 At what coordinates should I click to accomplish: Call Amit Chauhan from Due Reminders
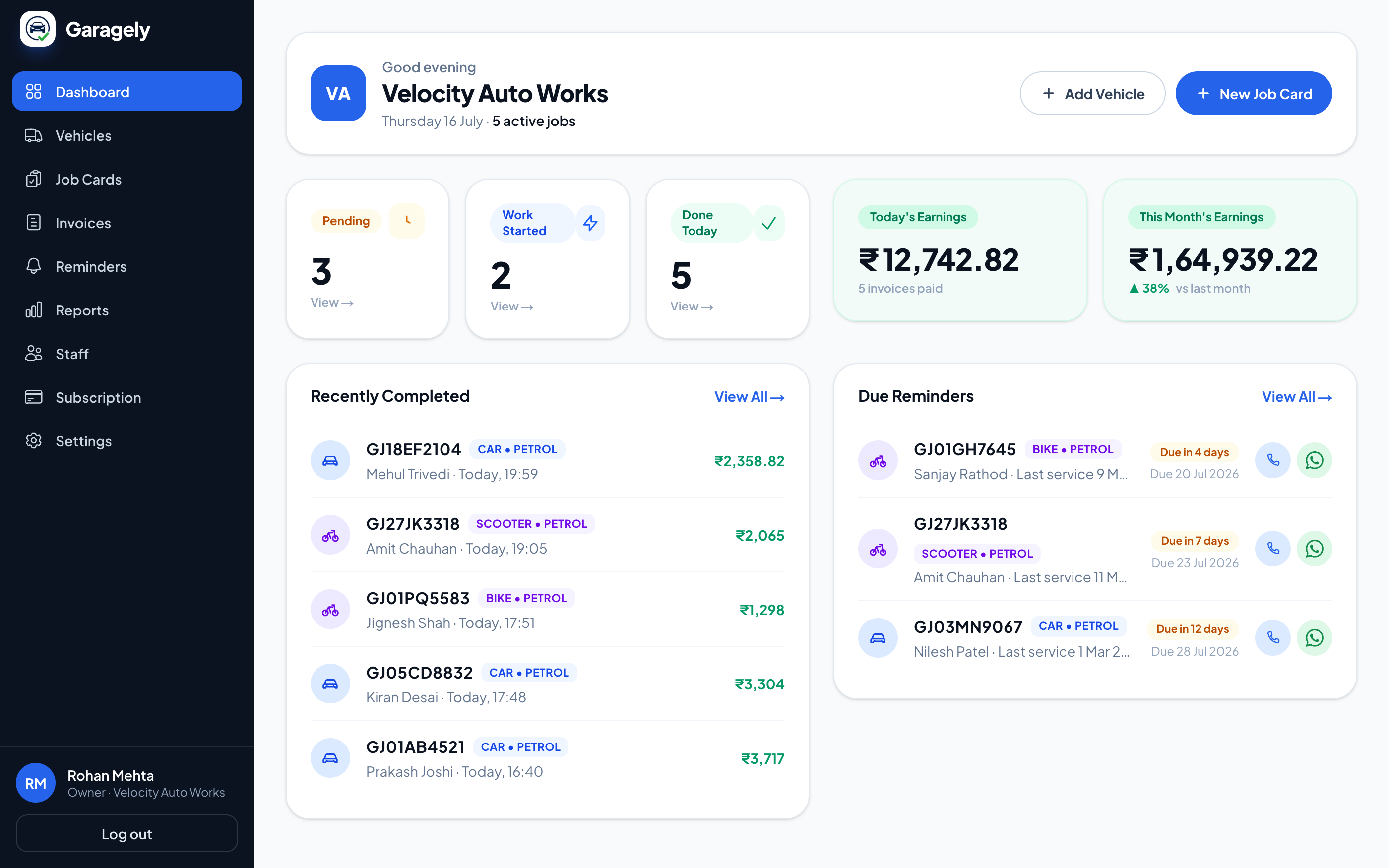(1273, 549)
